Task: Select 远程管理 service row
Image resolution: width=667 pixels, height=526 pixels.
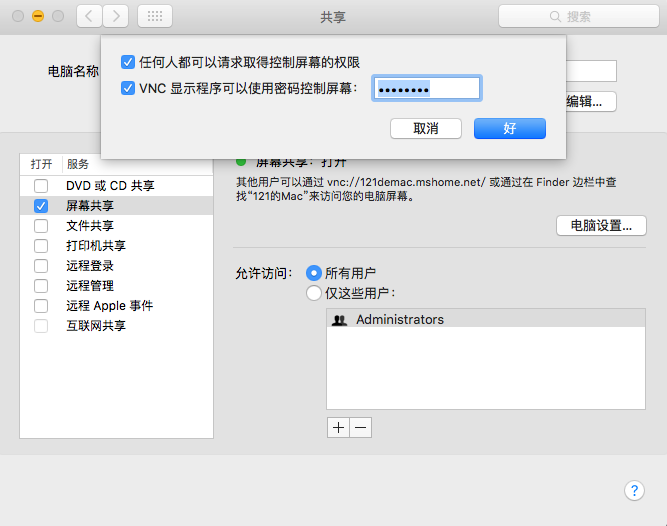Action: pos(116,286)
